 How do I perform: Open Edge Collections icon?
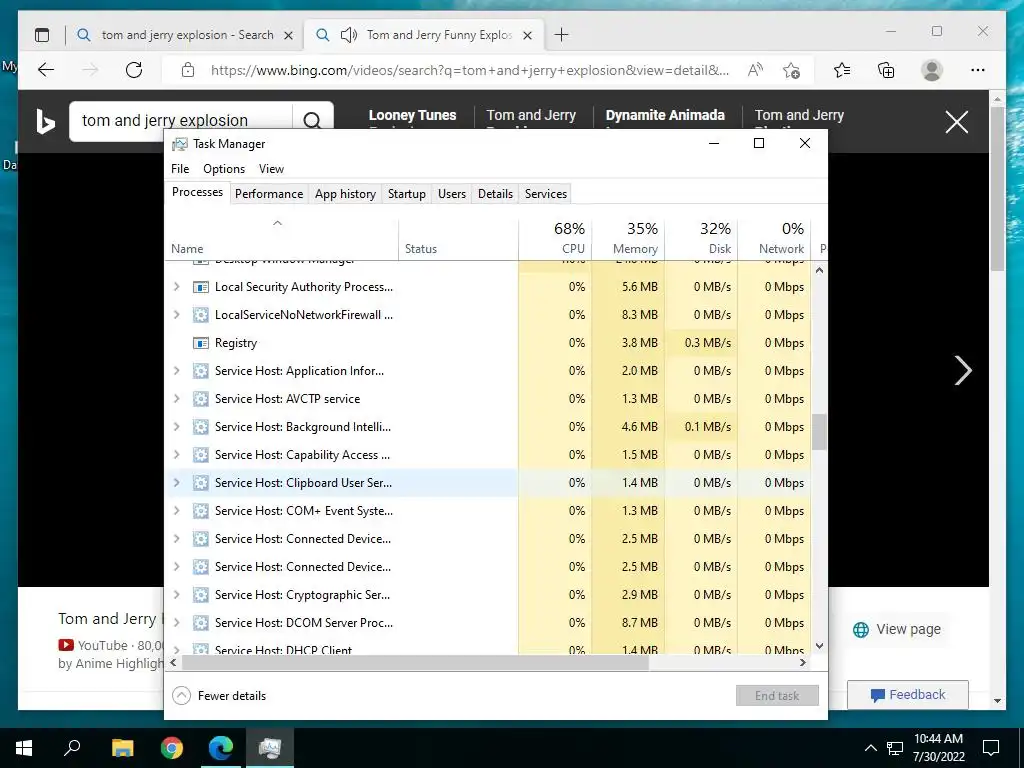pos(886,70)
